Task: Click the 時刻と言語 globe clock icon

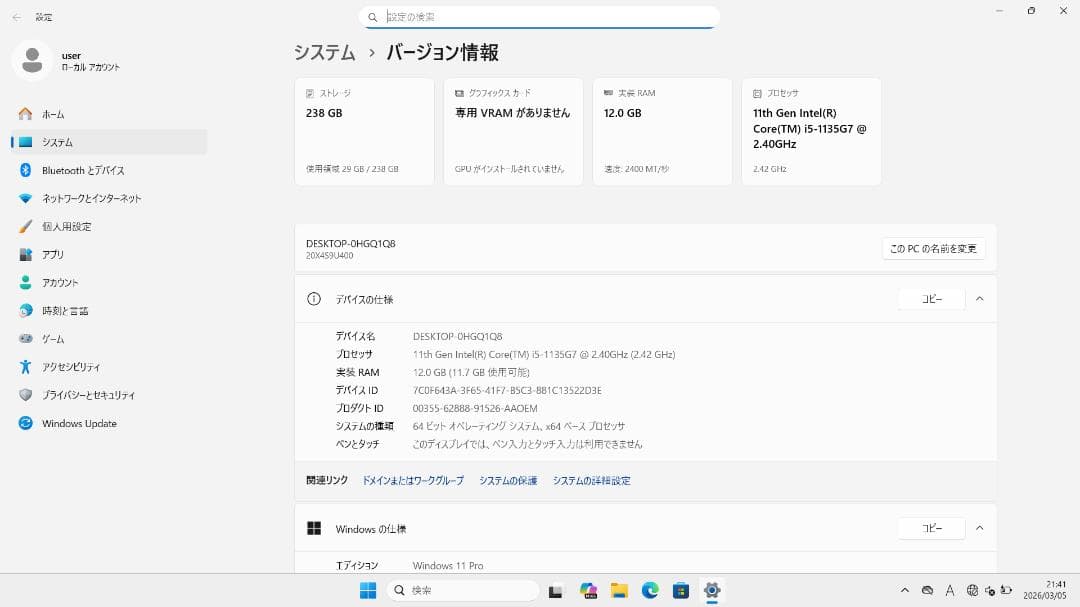Action: (25, 311)
